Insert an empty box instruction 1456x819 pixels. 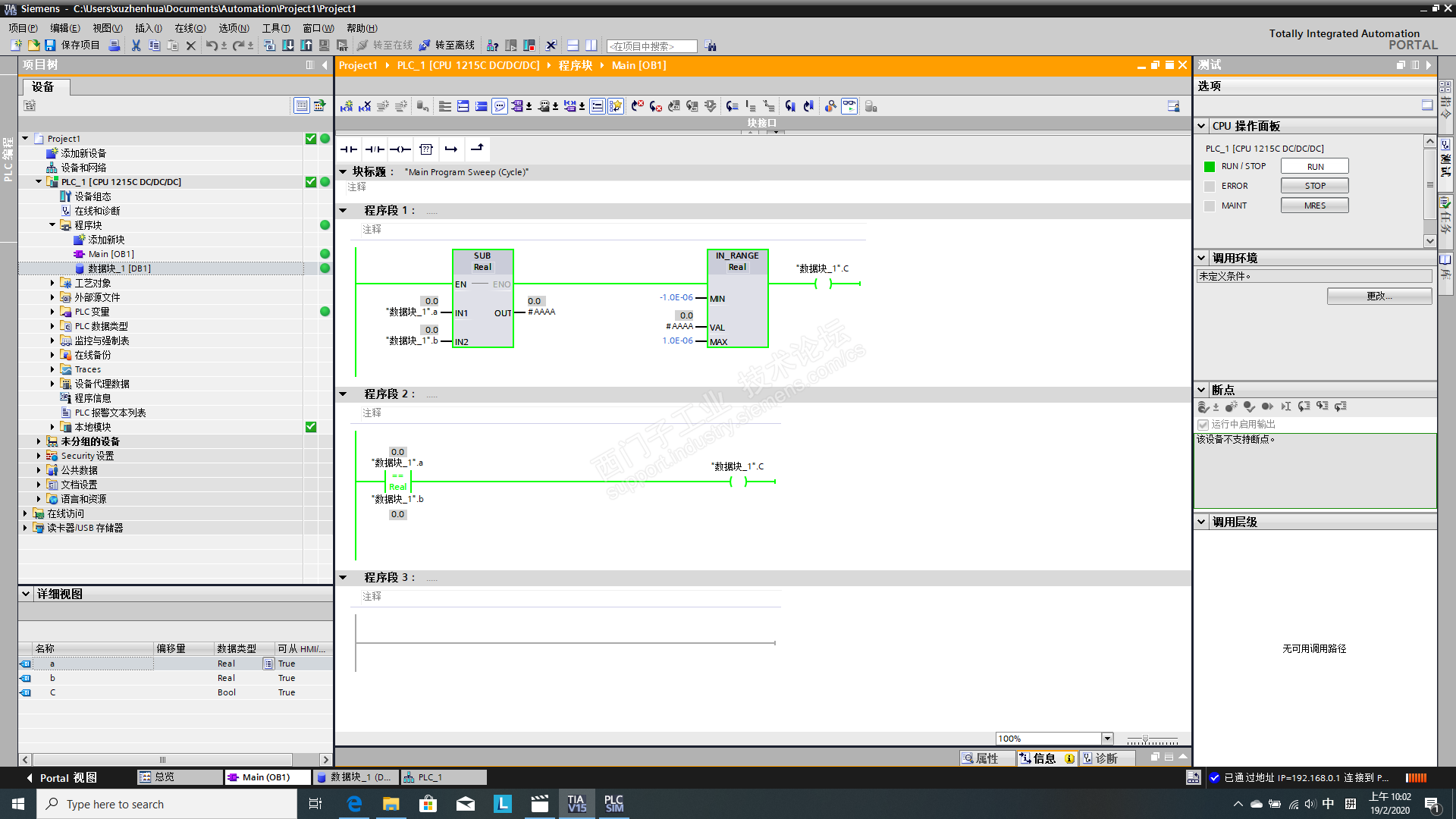pyautogui.click(x=426, y=149)
